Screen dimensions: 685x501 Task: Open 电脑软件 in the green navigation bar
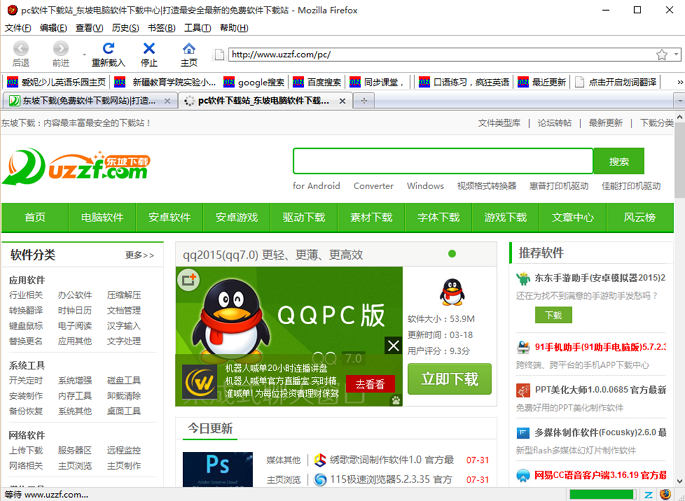pyautogui.click(x=102, y=218)
